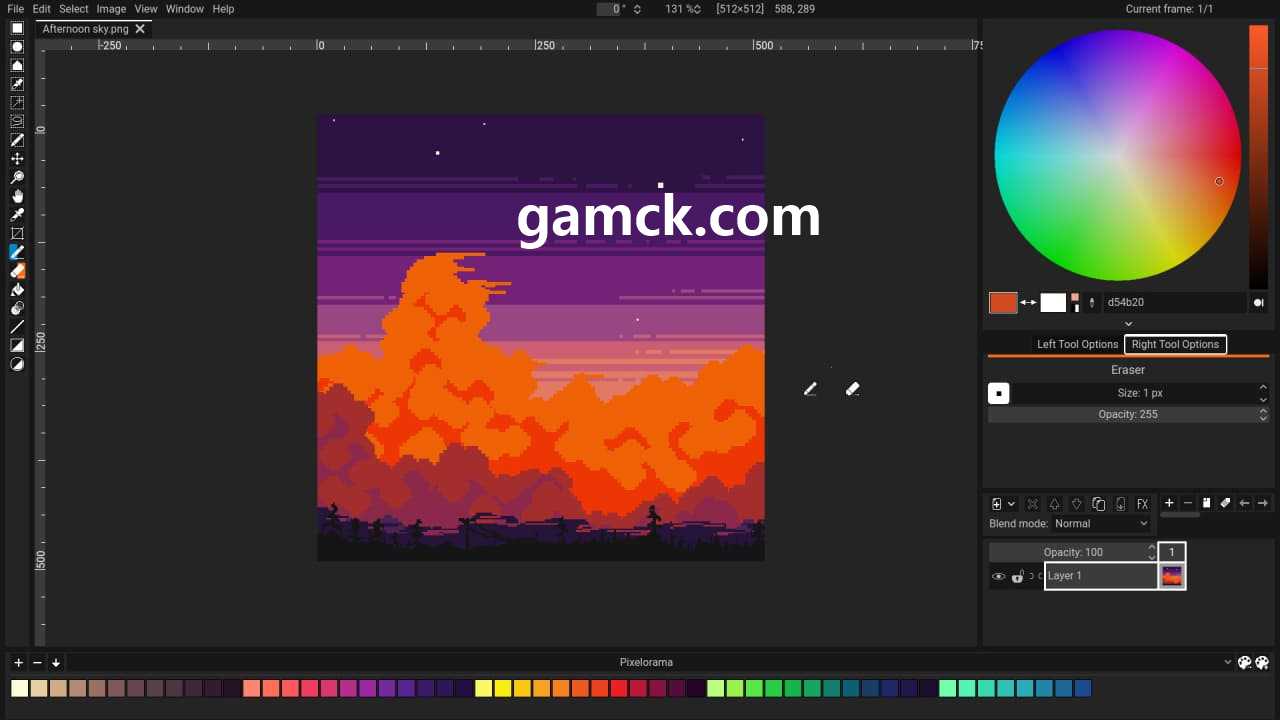Screen dimensions: 1280x720
Task: Clone the current layer
Action: 1098,504
